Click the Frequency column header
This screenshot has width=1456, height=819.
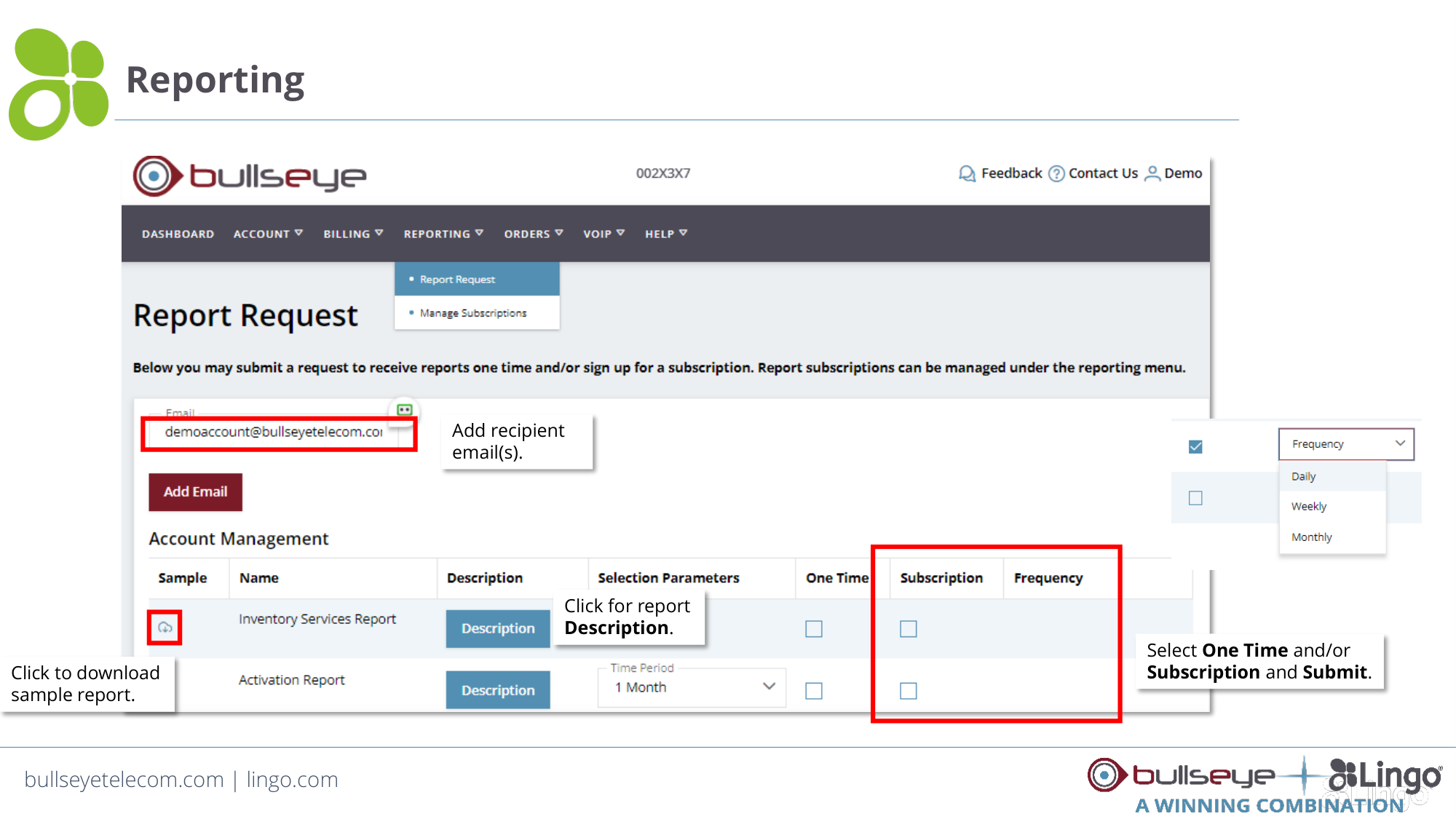[x=1048, y=578]
